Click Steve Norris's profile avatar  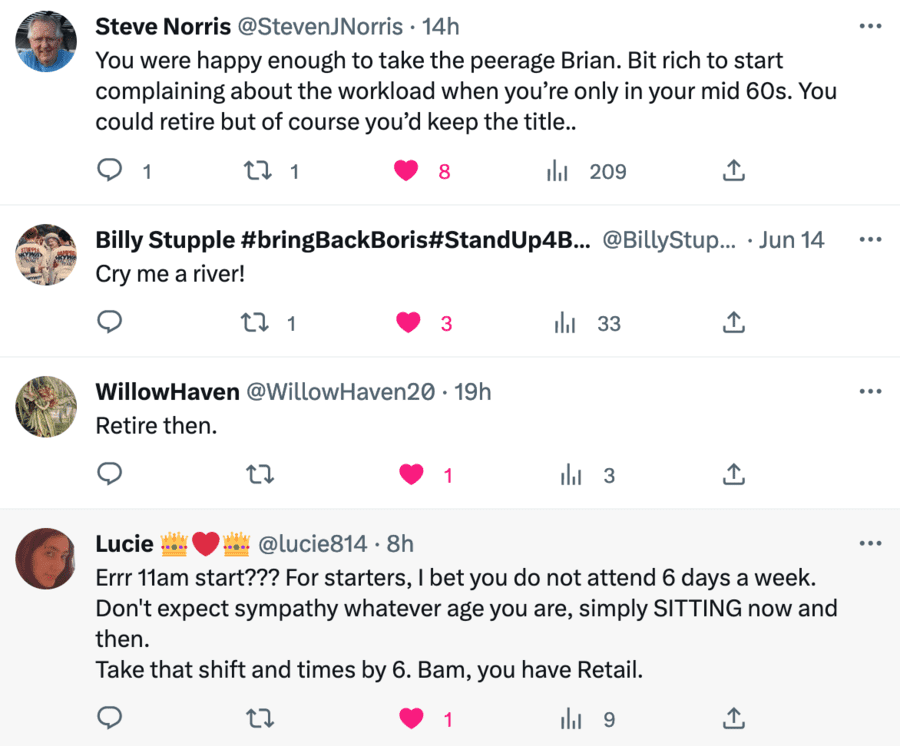point(48,42)
